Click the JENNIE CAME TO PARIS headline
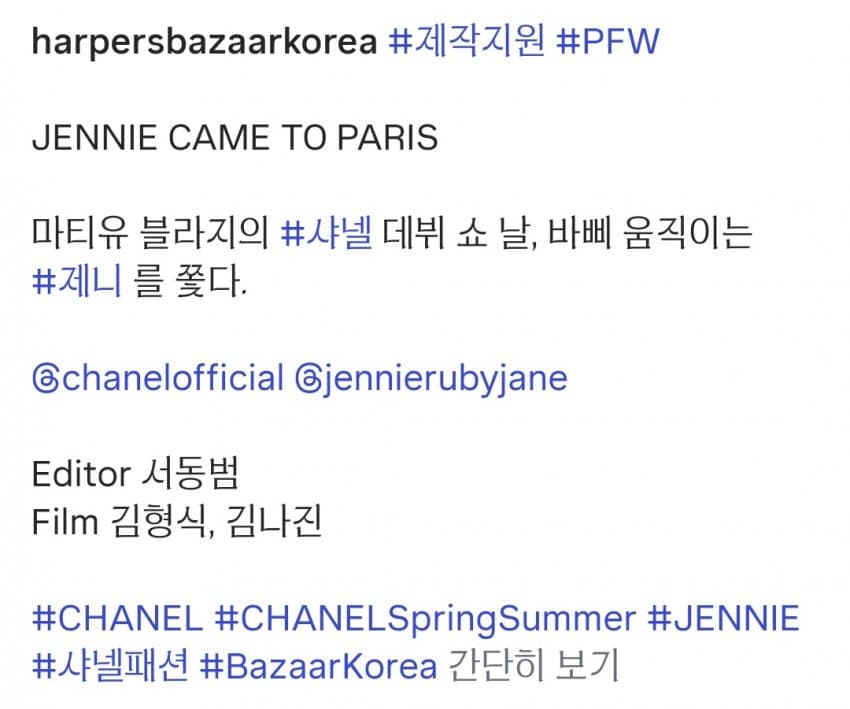Viewport: 850px width, 709px height. click(235, 137)
